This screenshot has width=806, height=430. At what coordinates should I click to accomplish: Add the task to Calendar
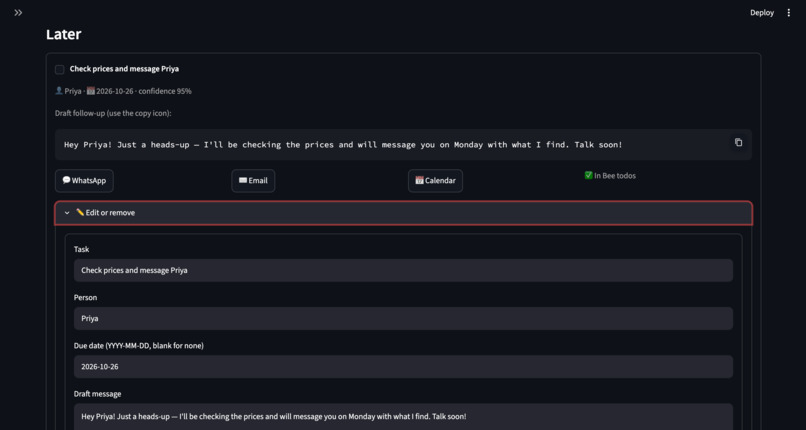(x=435, y=181)
